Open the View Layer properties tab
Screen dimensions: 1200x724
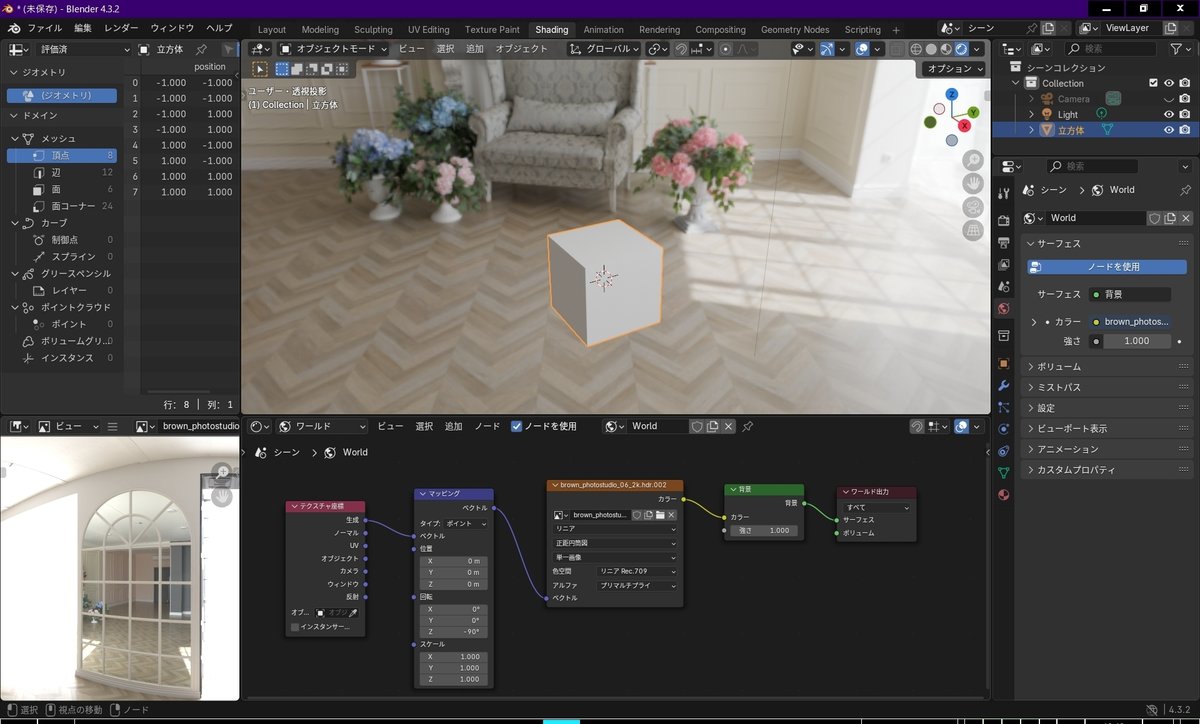1004,265
